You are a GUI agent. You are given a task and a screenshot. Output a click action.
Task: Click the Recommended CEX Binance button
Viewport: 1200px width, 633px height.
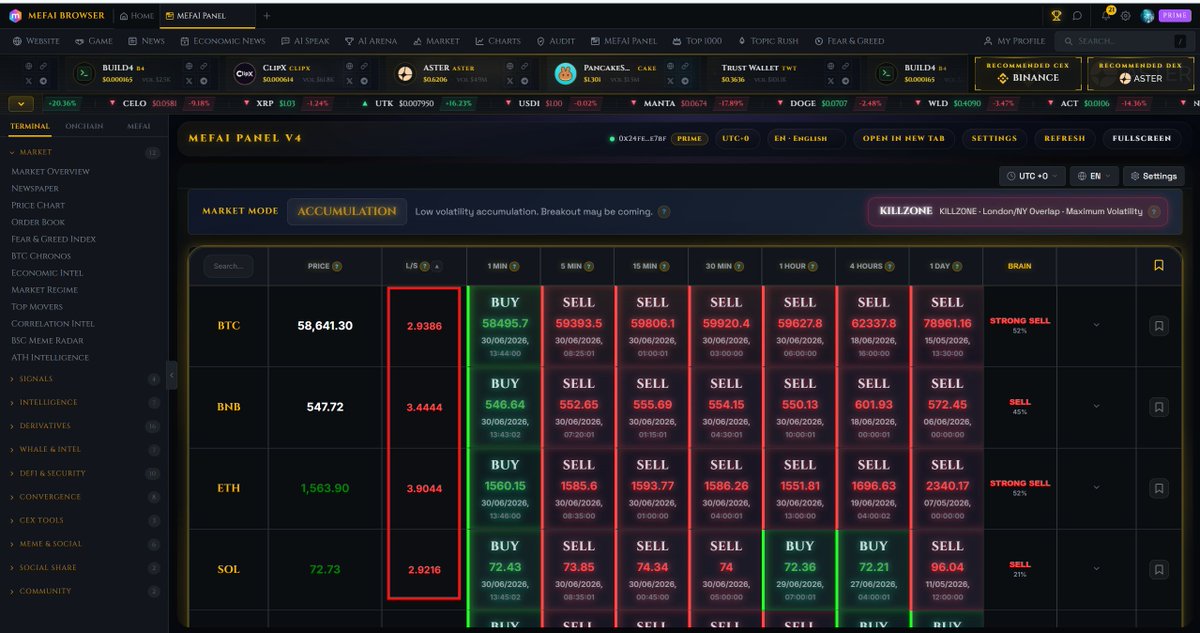tap(1028, 73)
